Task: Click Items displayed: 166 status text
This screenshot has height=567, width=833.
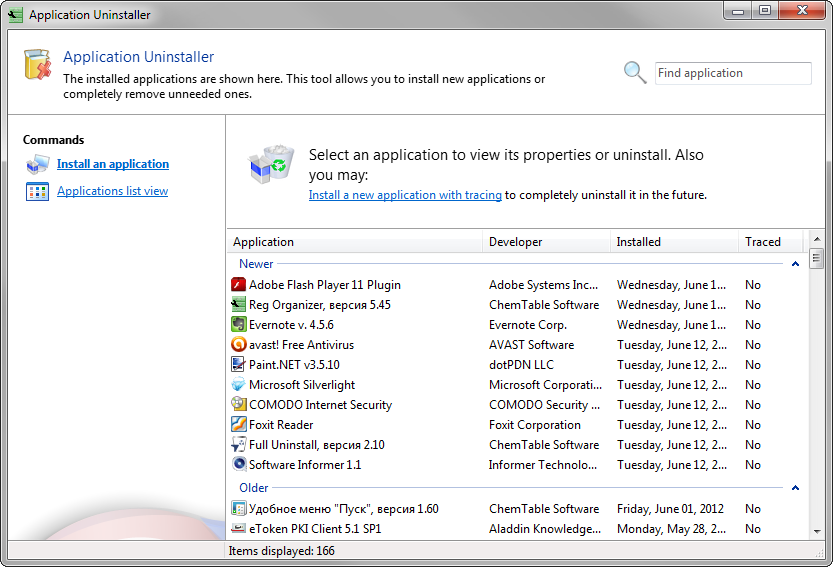Action: pos(282,551)
